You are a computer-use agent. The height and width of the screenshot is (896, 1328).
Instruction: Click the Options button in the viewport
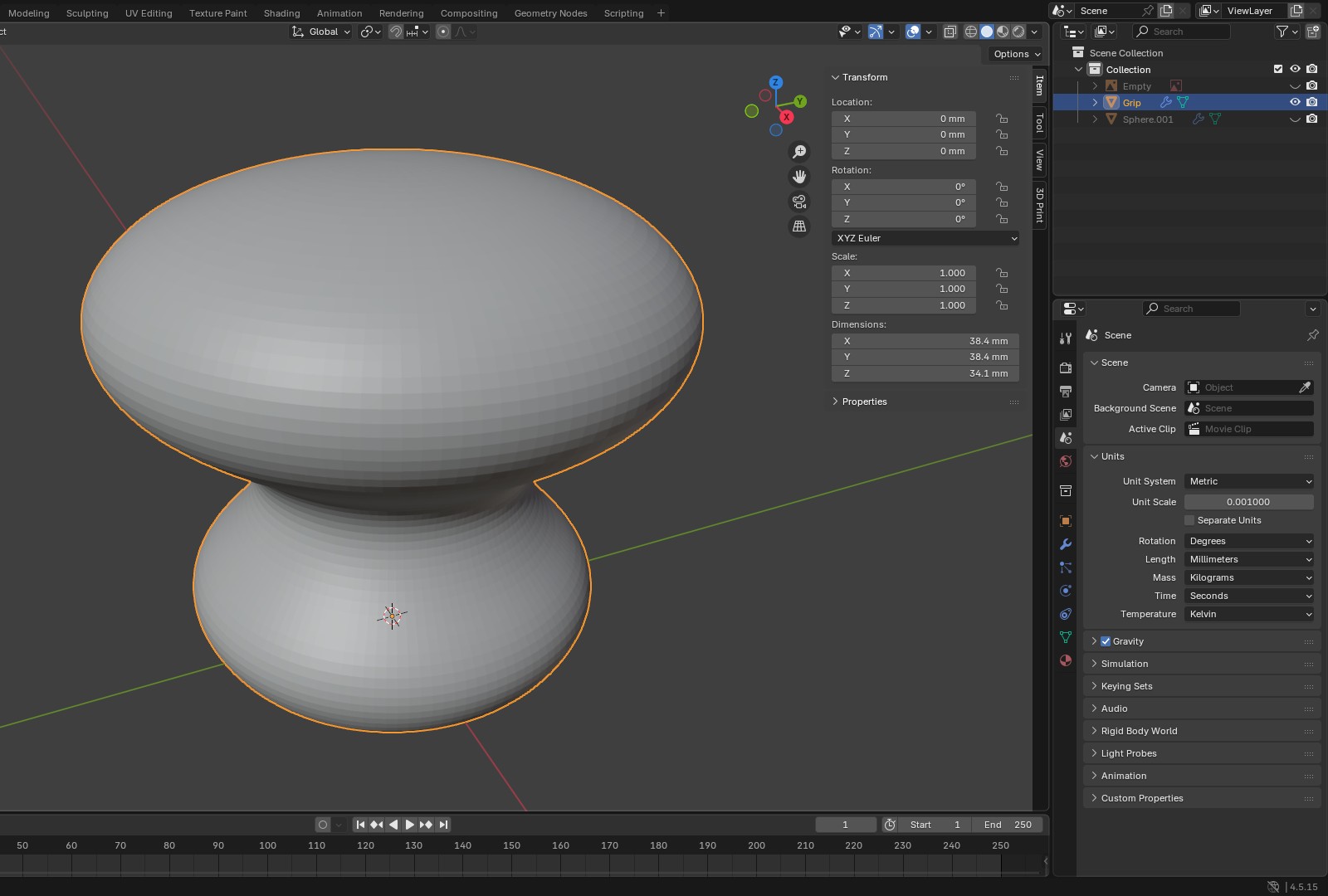click(1017, 54)
